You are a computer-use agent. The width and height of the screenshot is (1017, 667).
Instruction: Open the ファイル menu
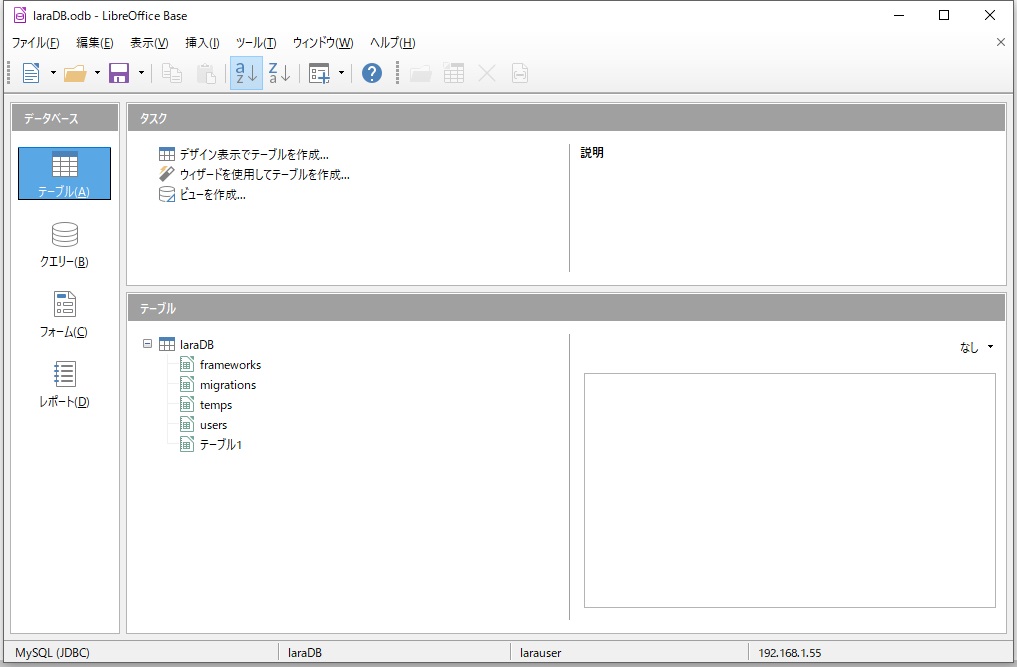pyautogui.click(x=35, y=43)
